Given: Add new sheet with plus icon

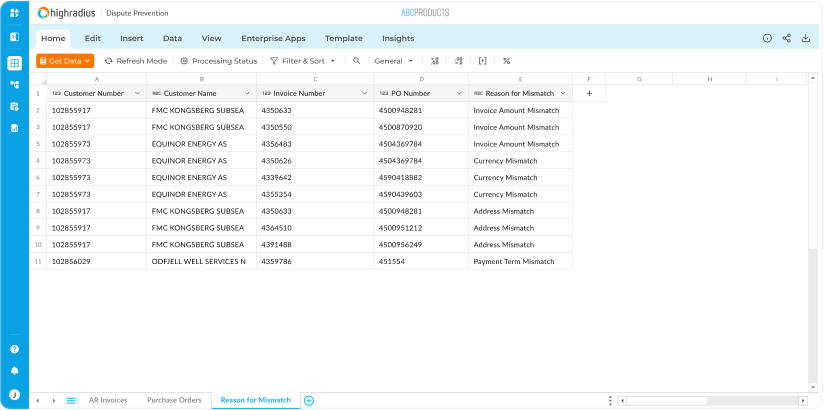Looking at the screenshot, I should (309, 400).
